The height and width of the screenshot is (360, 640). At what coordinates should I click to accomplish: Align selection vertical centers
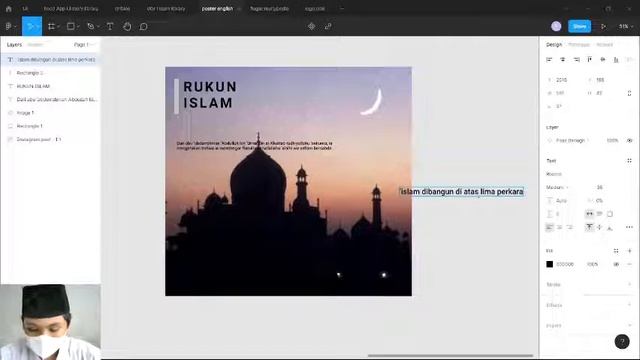(x=603, y=60)
